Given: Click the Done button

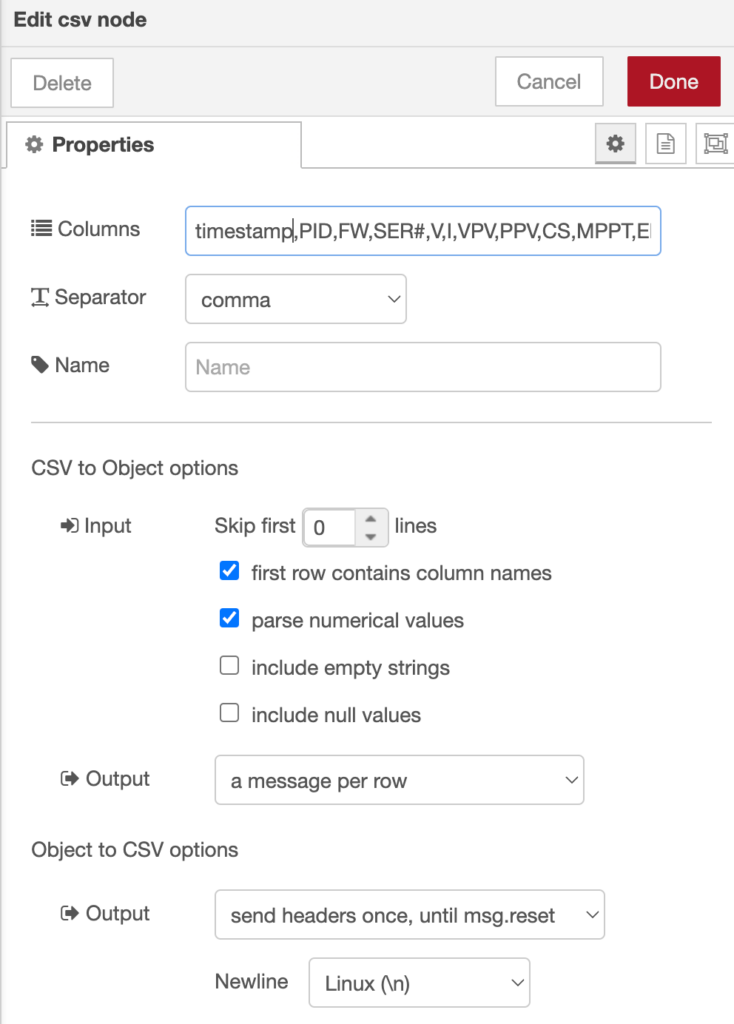Looking at the screenshot, I should point(673,81).
